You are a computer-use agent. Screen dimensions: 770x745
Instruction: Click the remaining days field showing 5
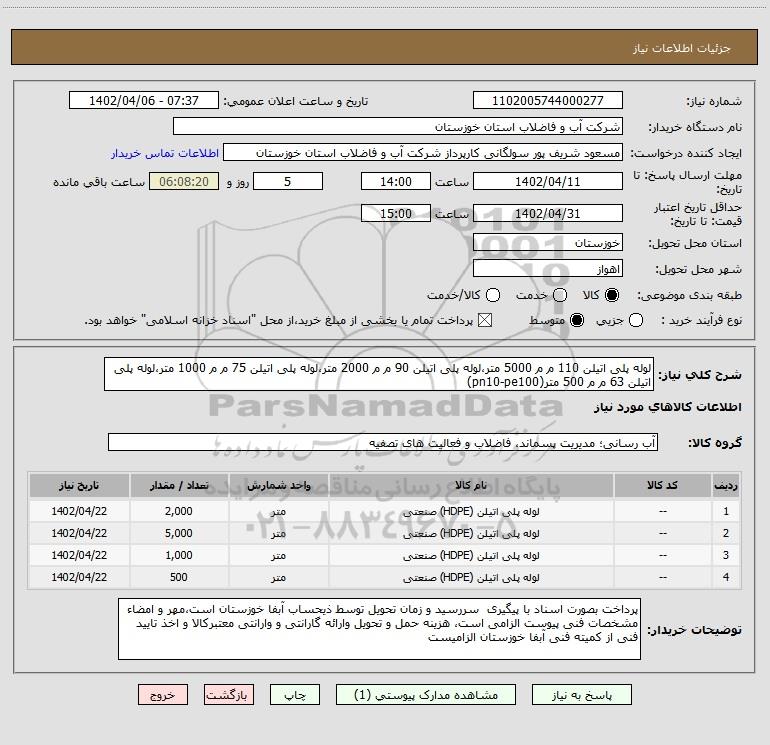288,181
